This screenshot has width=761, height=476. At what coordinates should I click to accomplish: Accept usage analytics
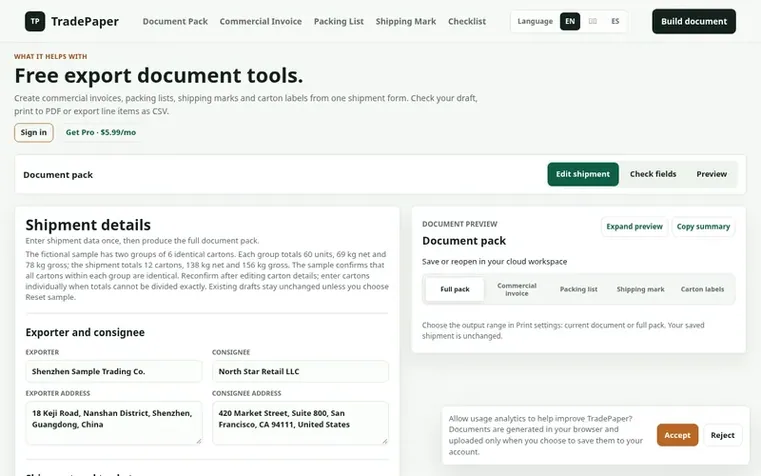pyautogui.click(x=677, y=435)
